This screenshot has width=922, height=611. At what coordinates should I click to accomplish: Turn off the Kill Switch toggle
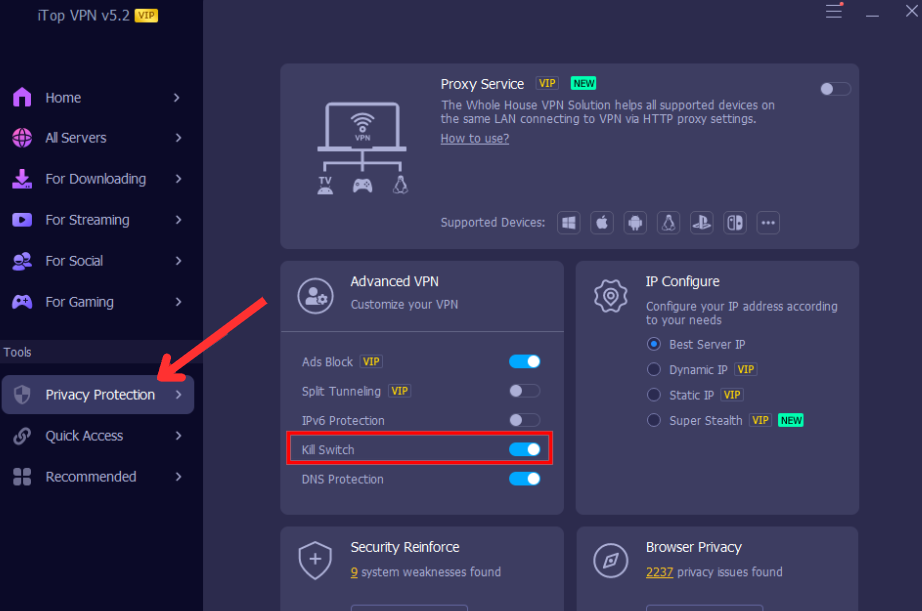(525, 449)
